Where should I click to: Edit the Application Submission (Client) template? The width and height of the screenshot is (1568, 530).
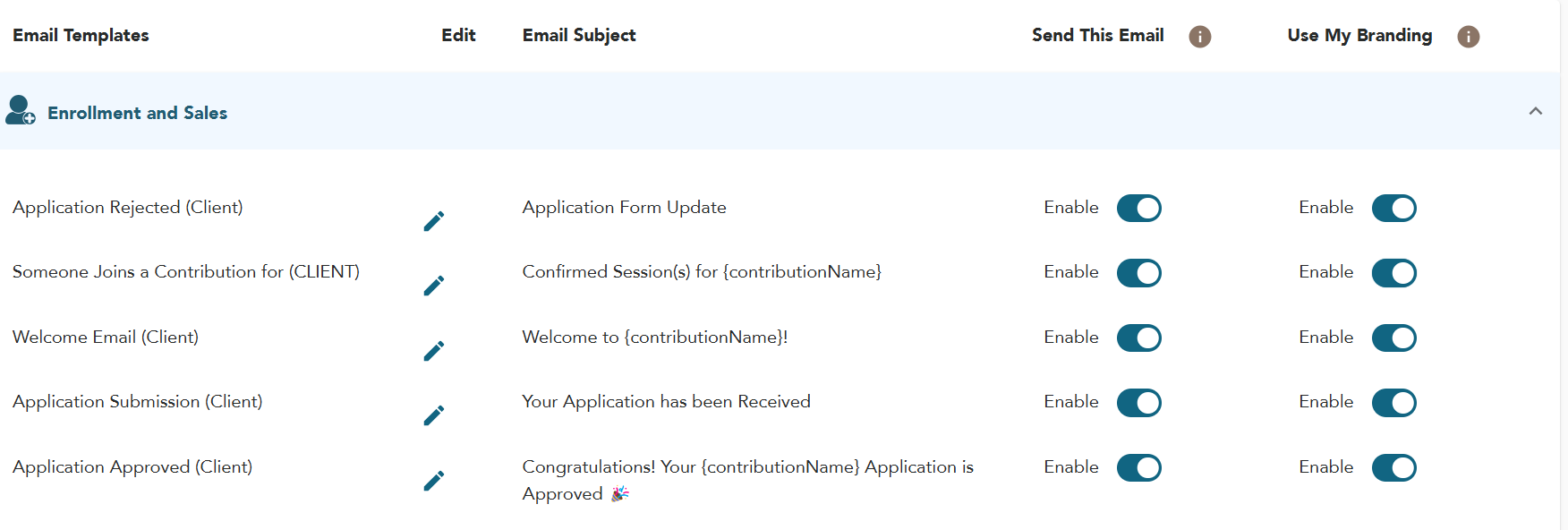point(434,415)
